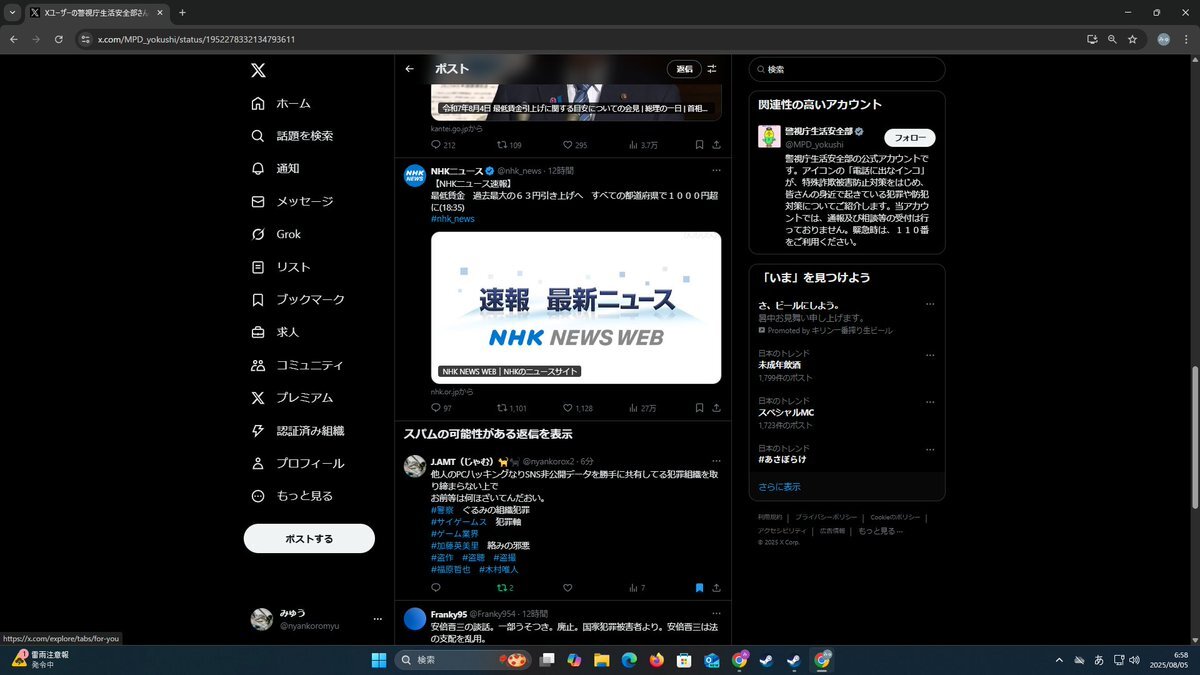Viewport: 1200px width, 675px height.
Task: Open options for #あさぼらけ trend
Action: (x=930, y=448)
